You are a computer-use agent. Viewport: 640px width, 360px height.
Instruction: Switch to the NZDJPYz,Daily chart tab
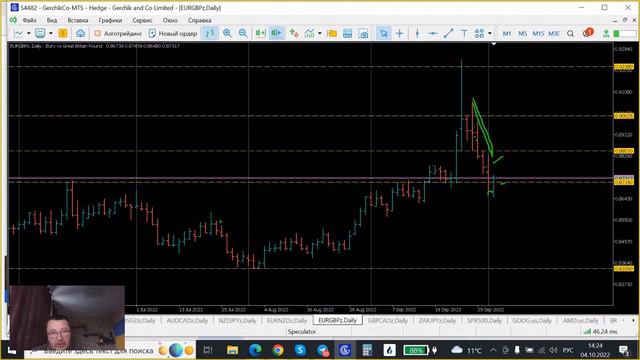click(237, 320)
